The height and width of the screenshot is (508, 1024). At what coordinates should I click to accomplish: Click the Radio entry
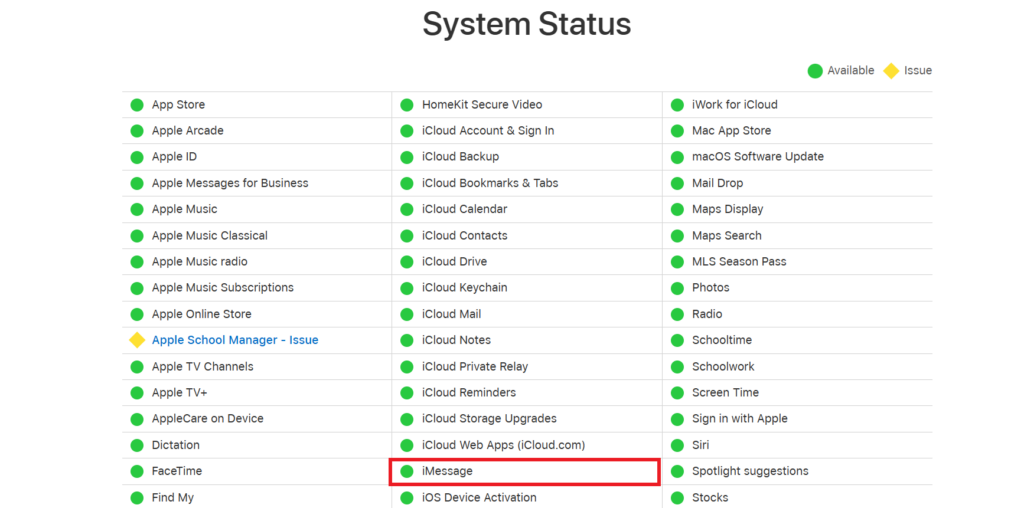[x=707, y=314]
